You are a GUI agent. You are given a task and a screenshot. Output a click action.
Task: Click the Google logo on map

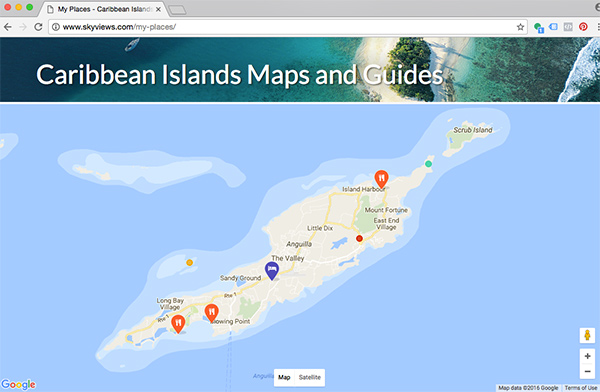click(18, 384)
